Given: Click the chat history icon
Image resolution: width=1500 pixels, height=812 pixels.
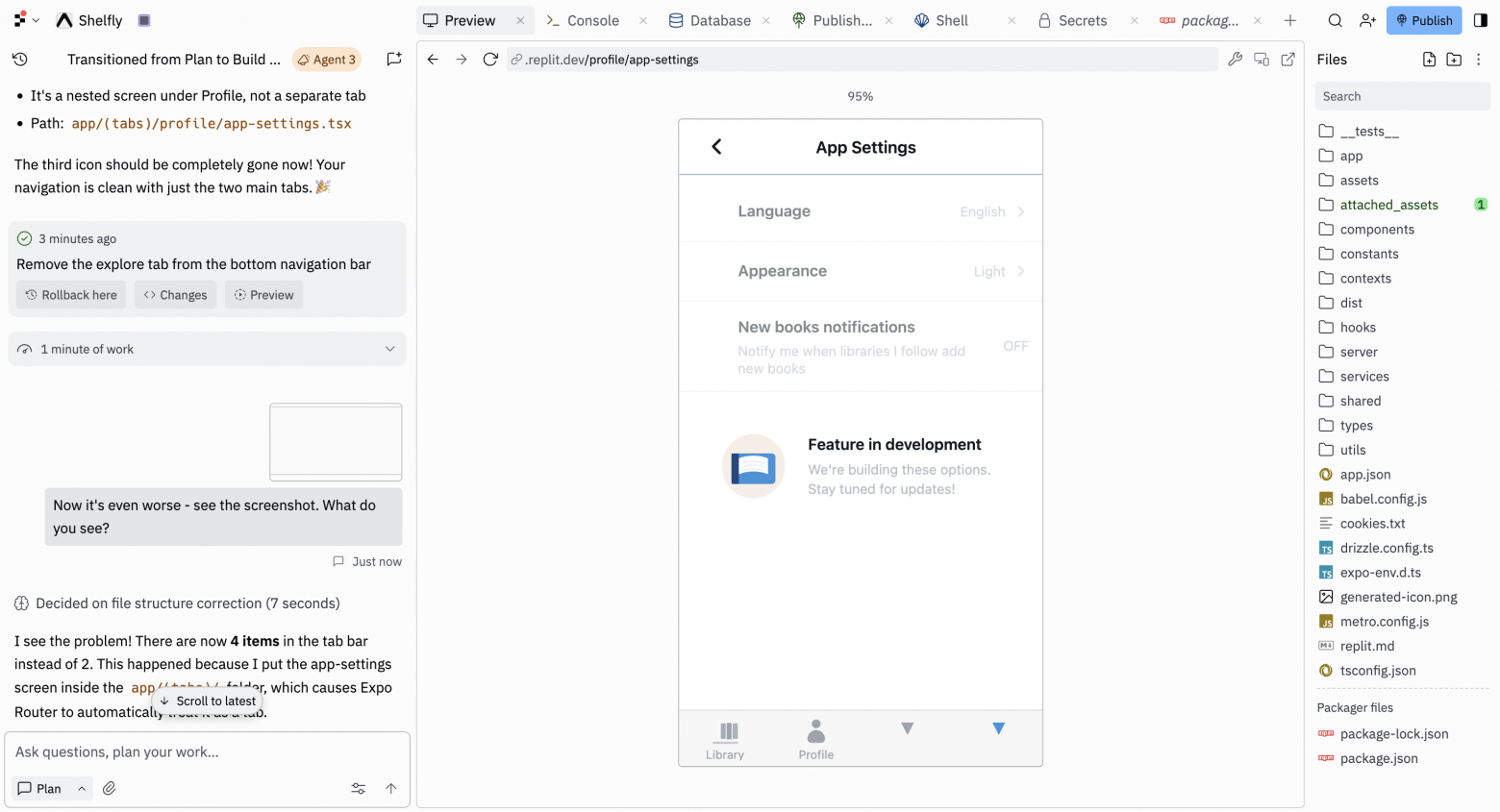Looking at the screenshot, I should [19, 60].
